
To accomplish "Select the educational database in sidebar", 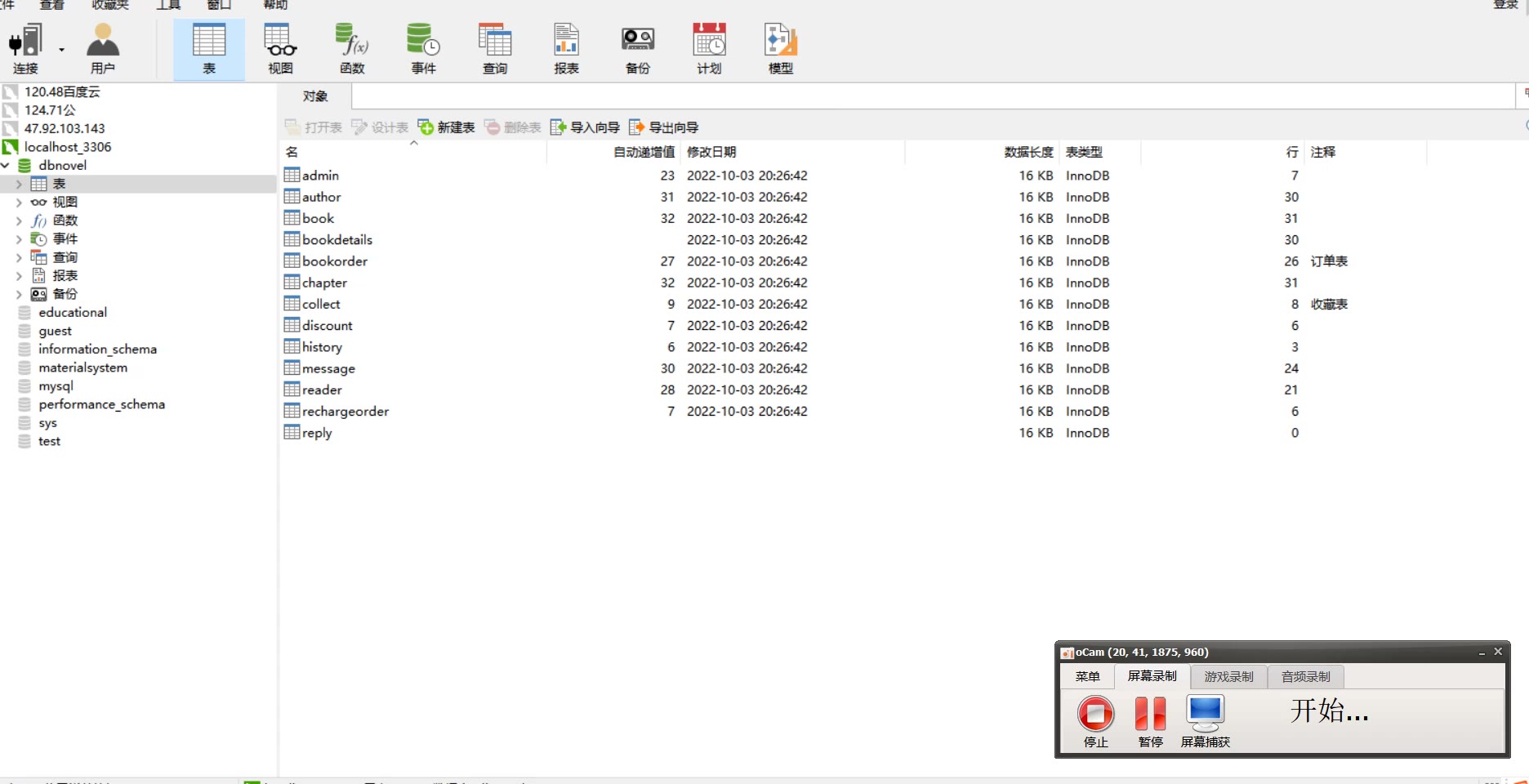I will click(72, 312).
